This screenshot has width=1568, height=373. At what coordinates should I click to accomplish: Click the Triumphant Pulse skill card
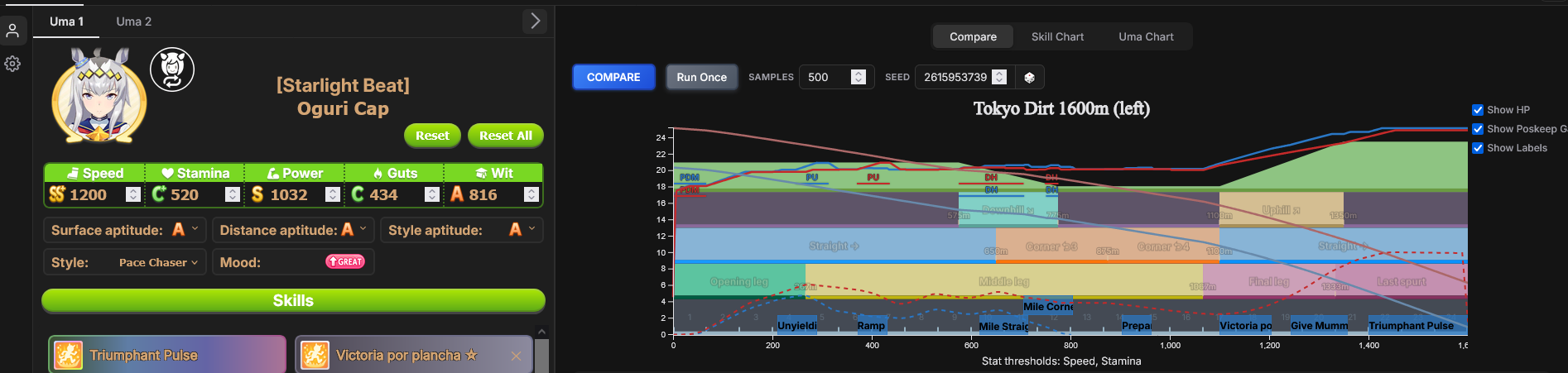pyautogui.click(x=167, y=356)
